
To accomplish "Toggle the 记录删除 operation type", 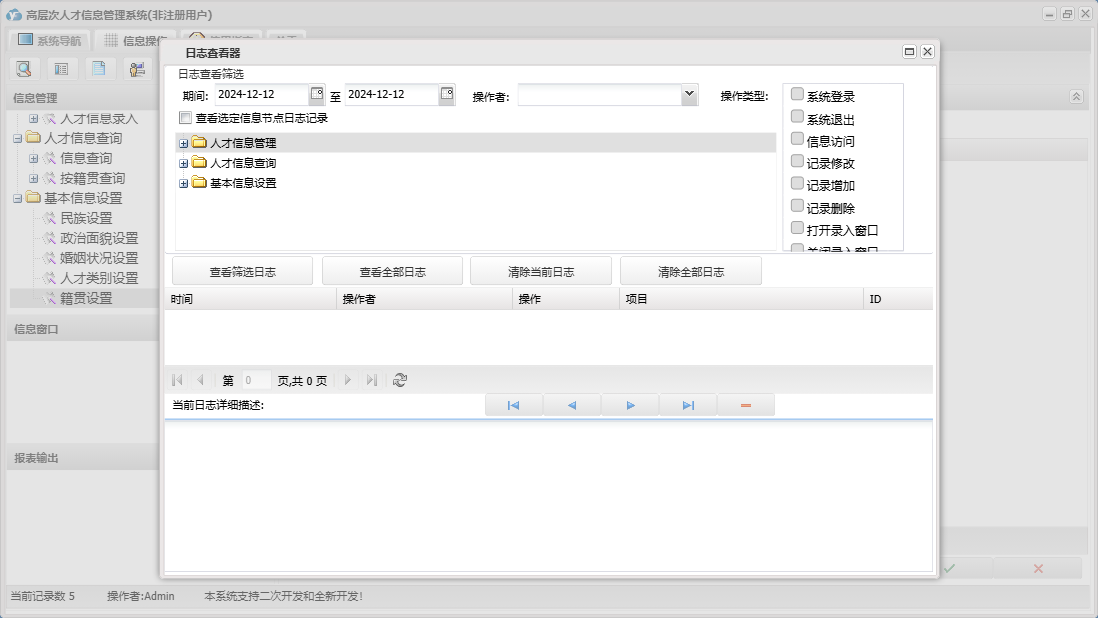I will pos(797,206).
